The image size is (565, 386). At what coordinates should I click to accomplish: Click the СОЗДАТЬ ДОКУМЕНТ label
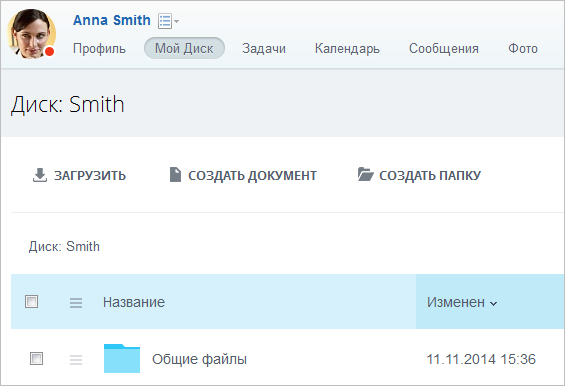click(252, 176)
